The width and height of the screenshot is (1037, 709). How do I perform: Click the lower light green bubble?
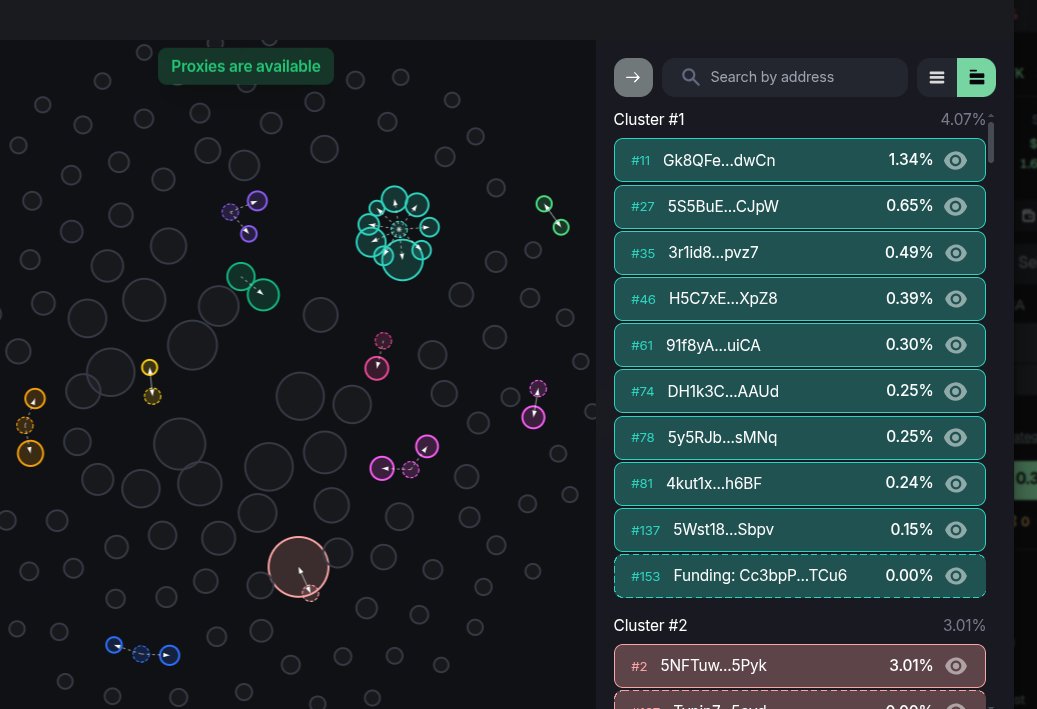click(561, 228)
